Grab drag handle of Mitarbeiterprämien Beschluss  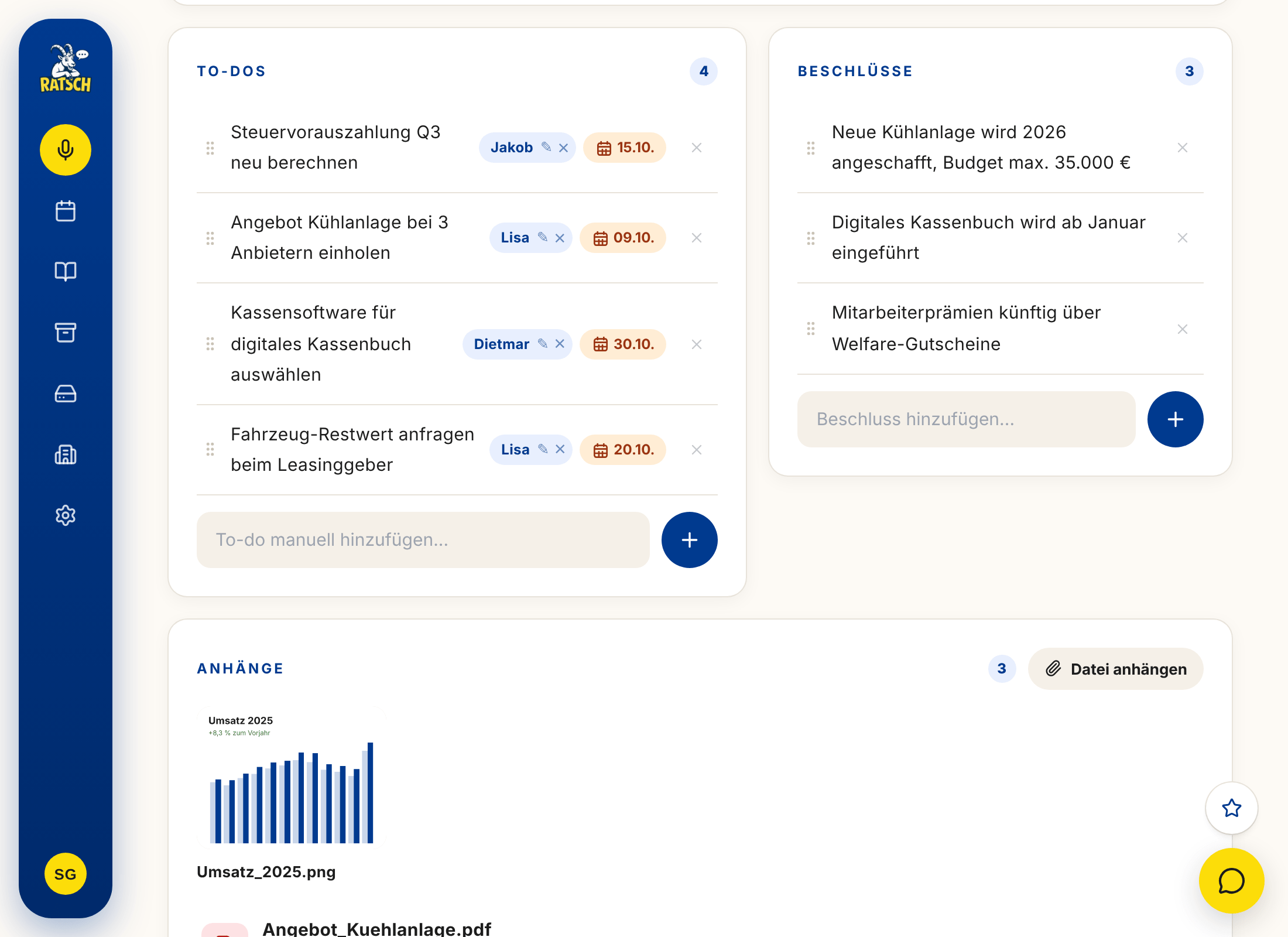(x=811, y=329)
